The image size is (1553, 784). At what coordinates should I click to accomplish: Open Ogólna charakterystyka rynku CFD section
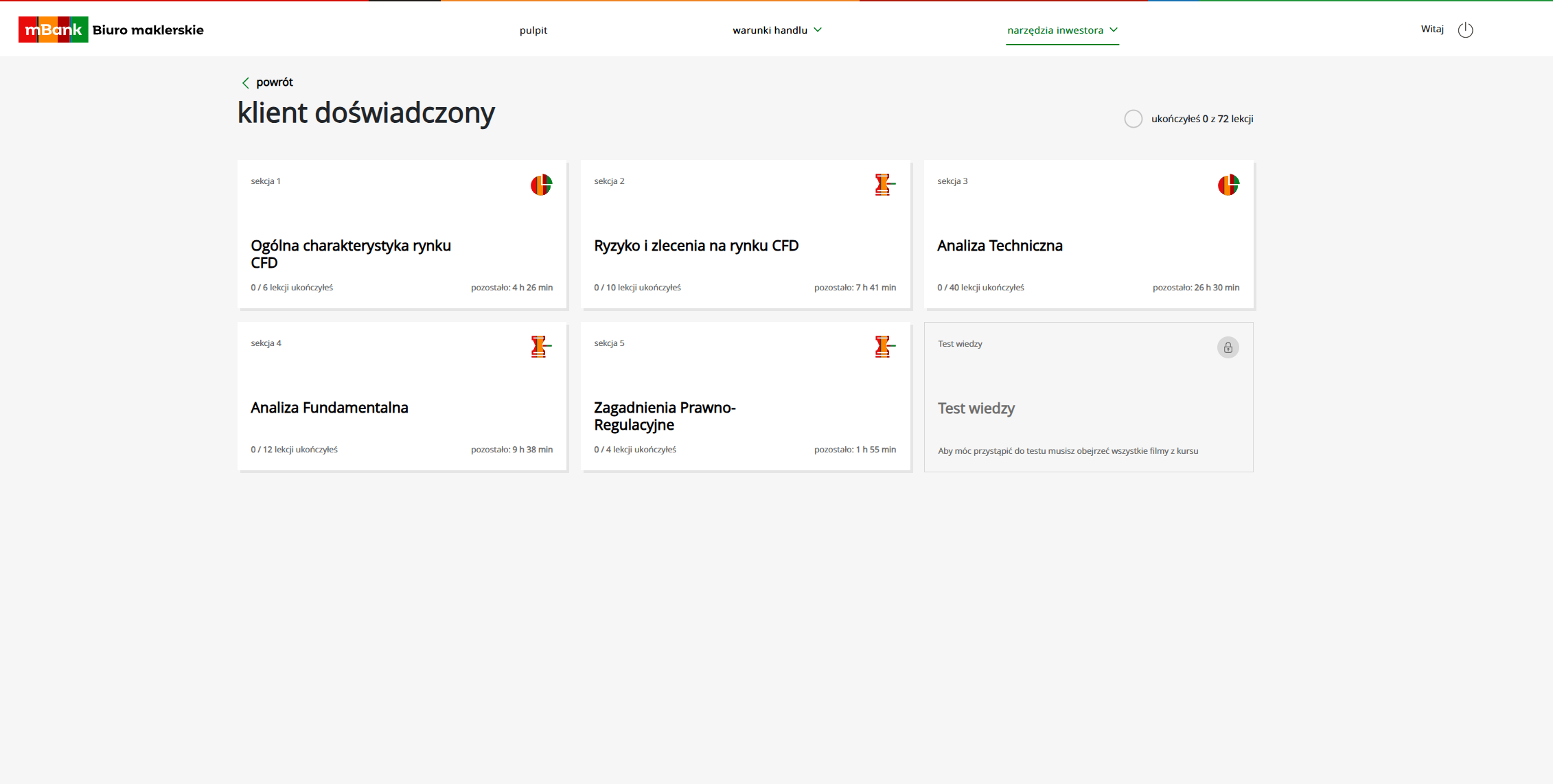402,234
